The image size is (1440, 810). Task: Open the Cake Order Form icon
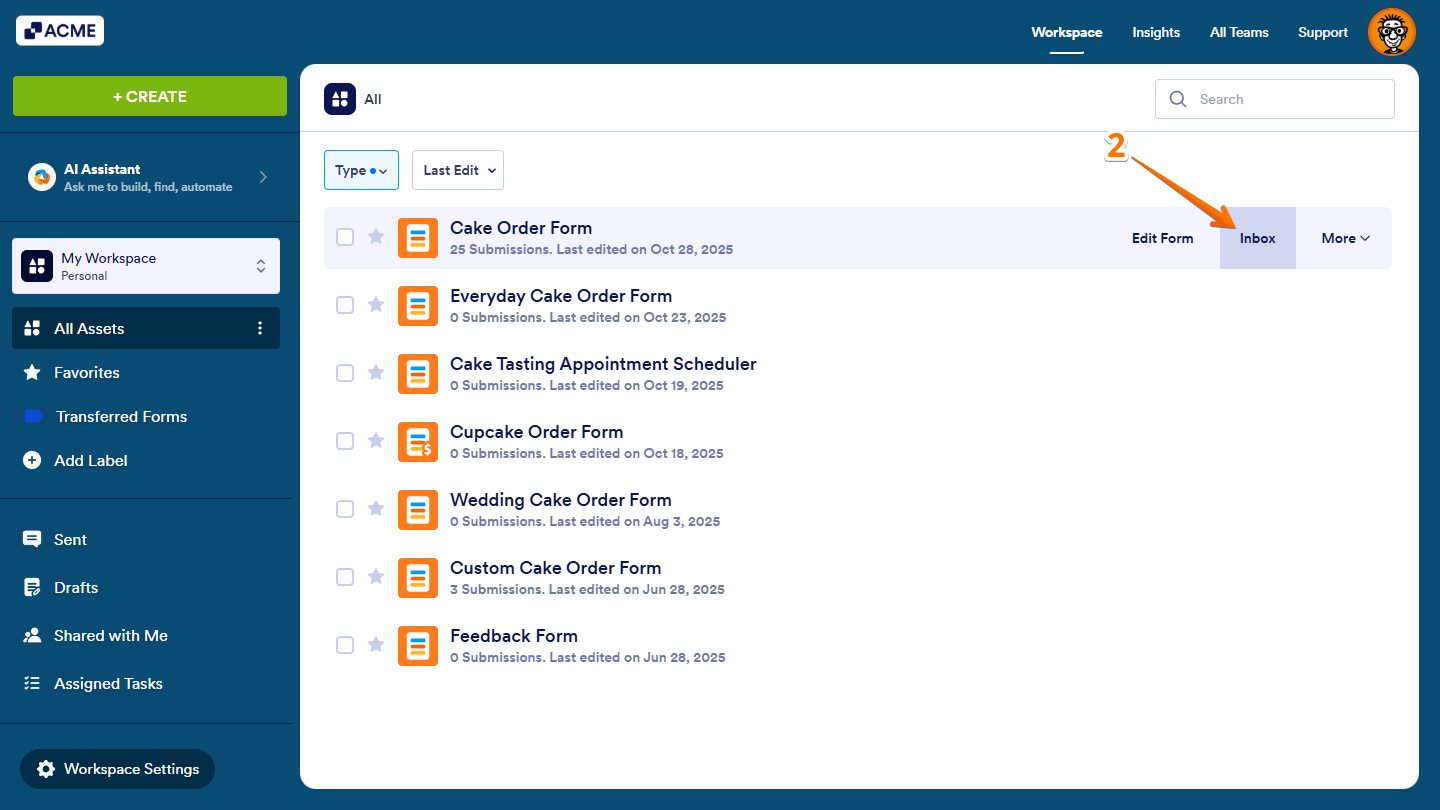pyautogui.click(x=418, y=237)
